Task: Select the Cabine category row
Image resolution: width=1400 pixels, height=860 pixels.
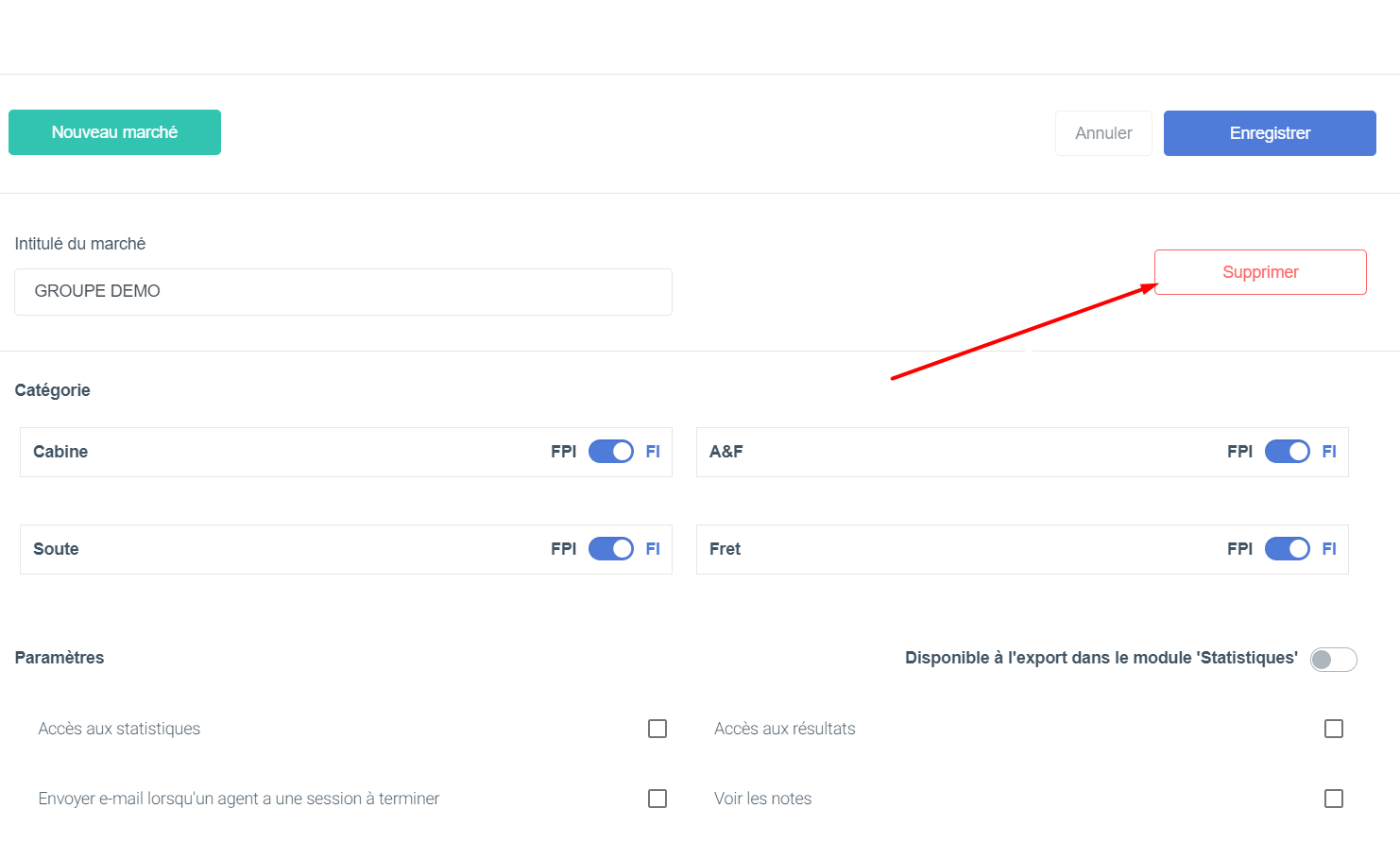Action: point(346,452)
